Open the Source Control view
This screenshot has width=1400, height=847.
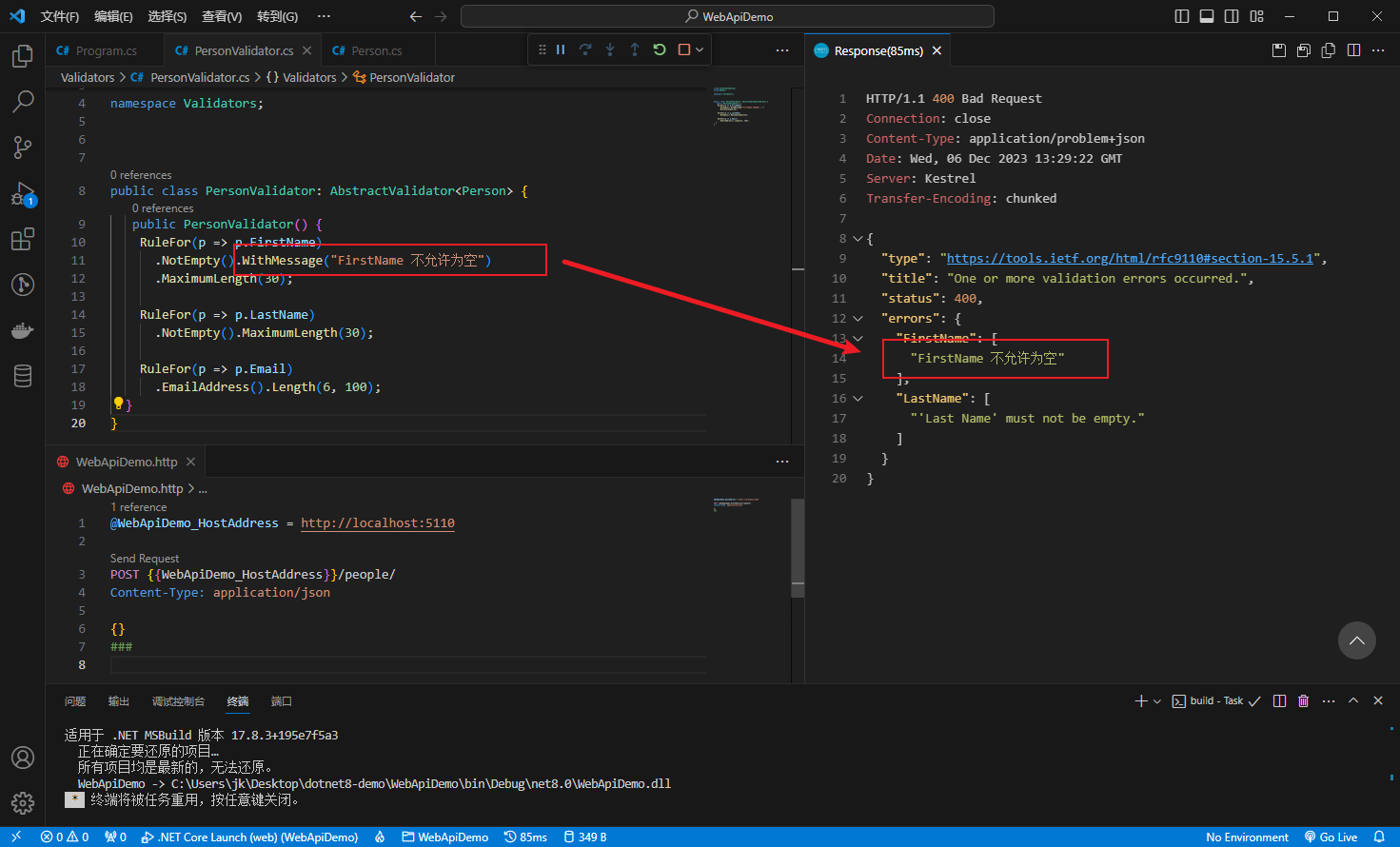click(x=23, y=148)
